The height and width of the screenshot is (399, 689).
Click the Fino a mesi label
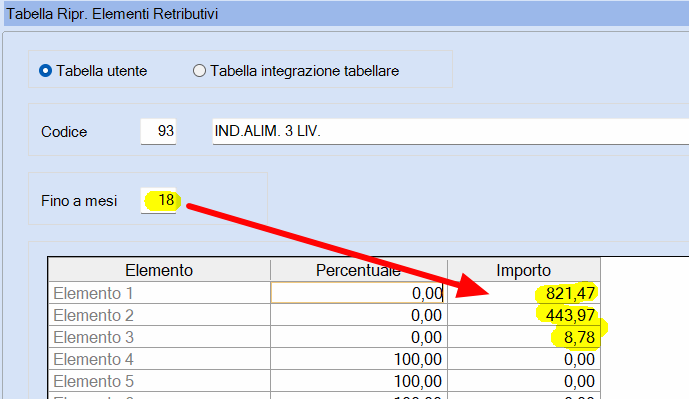[79, 201]
